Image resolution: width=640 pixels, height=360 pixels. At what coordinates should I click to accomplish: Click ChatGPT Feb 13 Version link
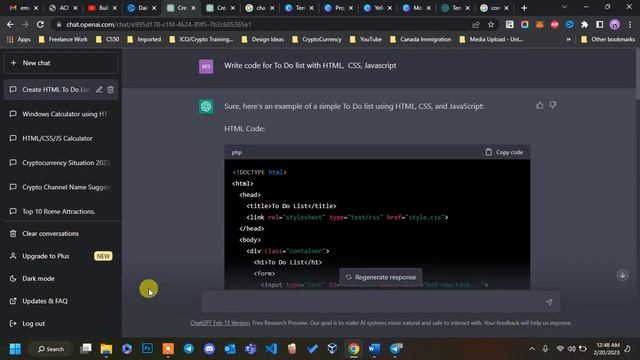(220, 323)
